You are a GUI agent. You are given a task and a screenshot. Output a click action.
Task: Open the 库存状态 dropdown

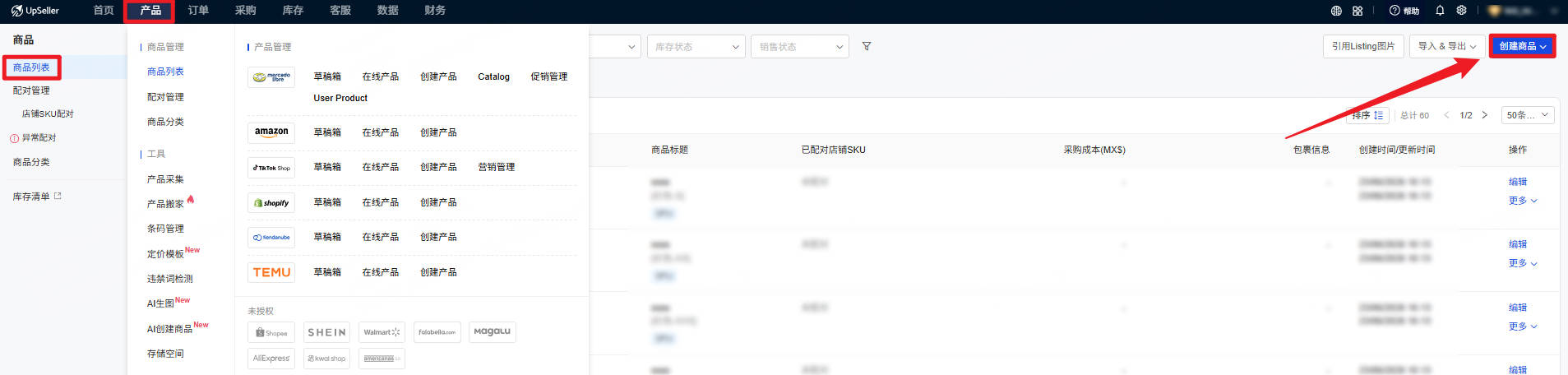tap(696, 46)
